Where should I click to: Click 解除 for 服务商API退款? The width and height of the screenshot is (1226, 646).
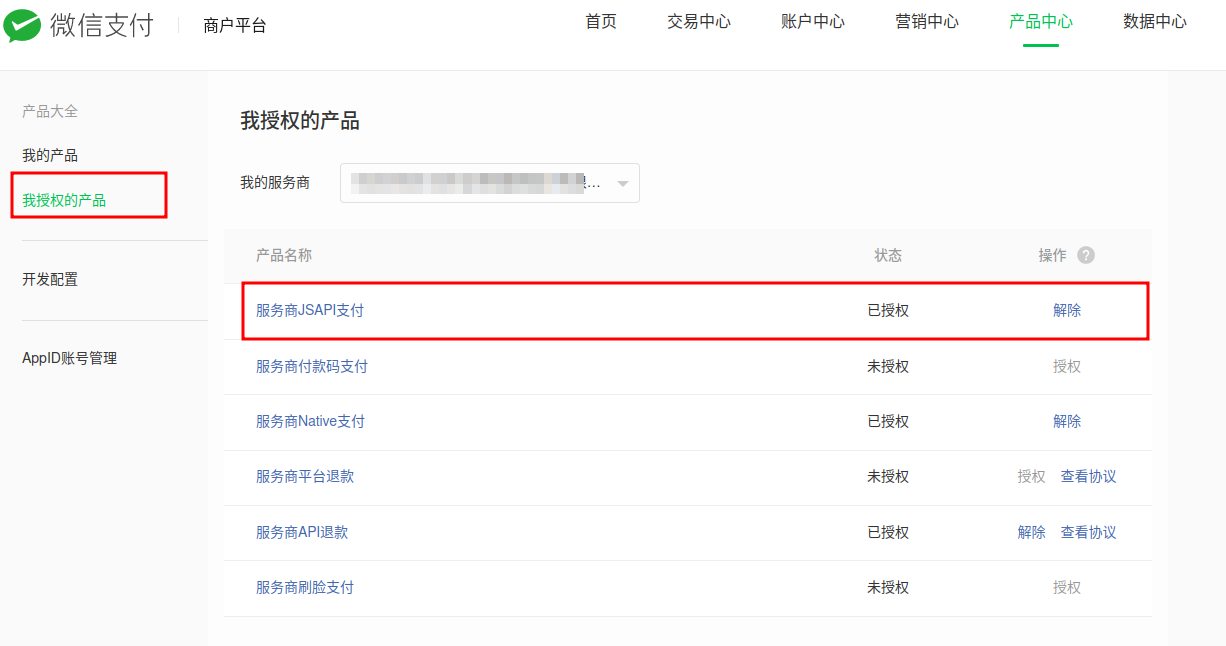pyautogui.click(x=1032, y=532)
